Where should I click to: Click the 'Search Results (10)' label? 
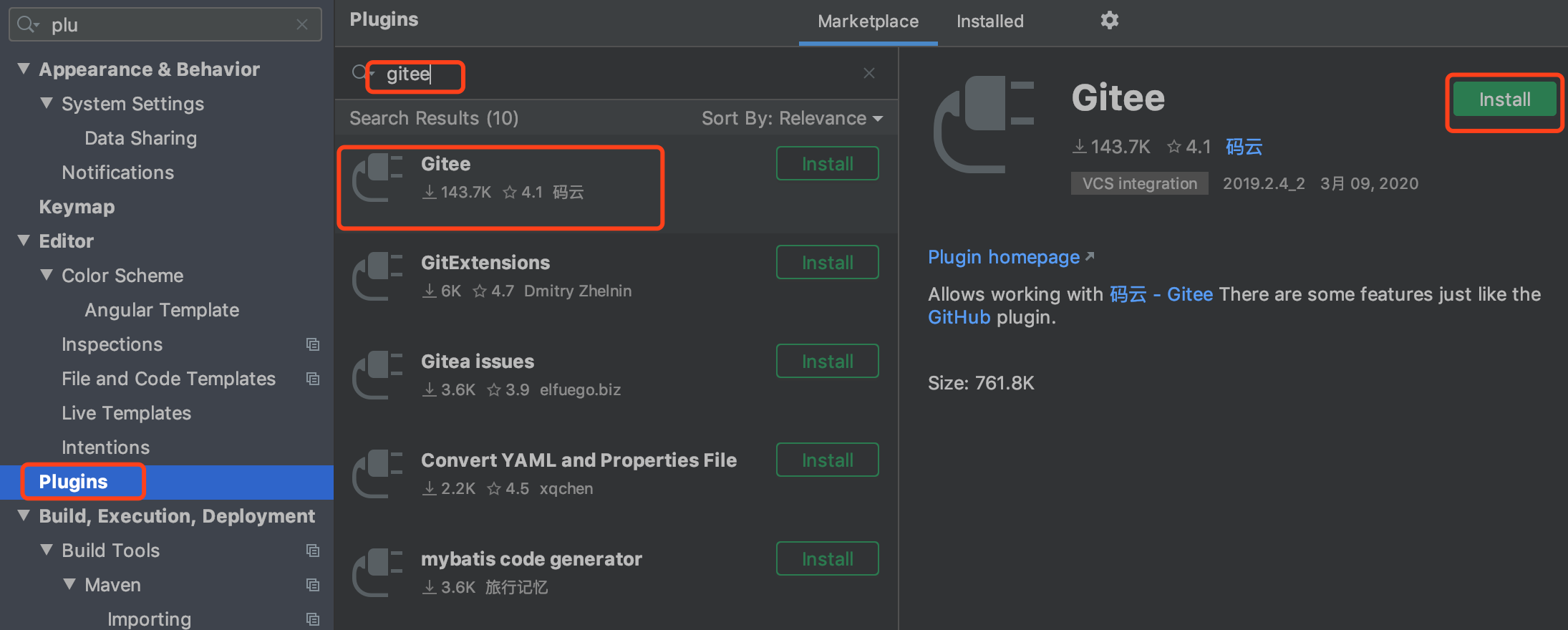point(434,118)
